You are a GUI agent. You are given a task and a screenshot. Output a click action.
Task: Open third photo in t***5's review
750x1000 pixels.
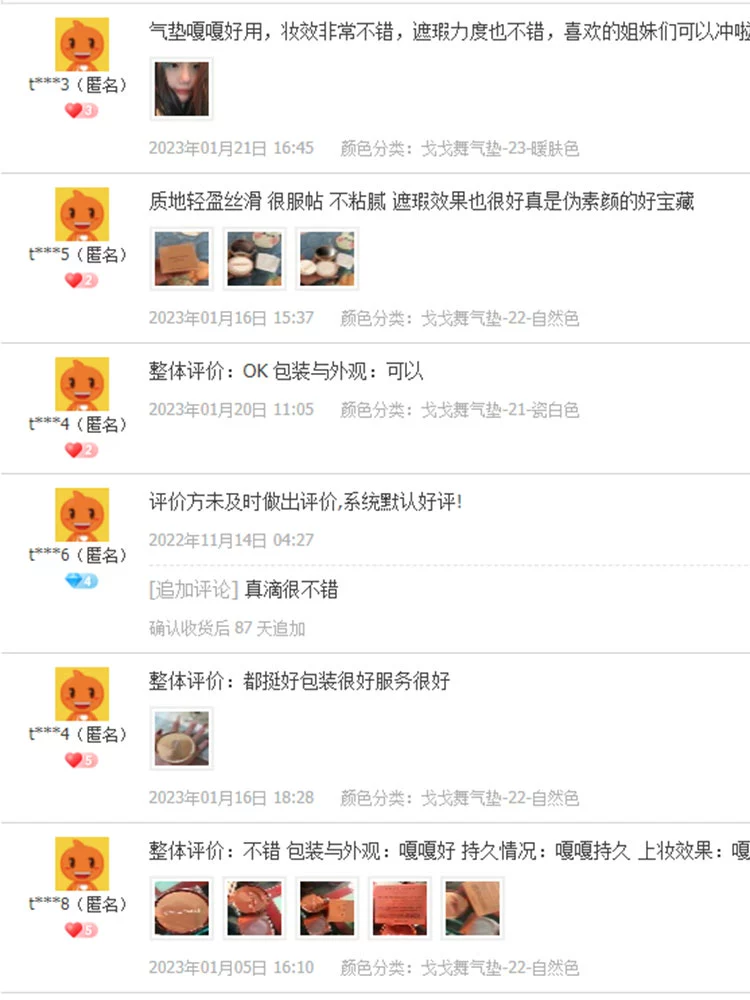[x=327, y=258]
